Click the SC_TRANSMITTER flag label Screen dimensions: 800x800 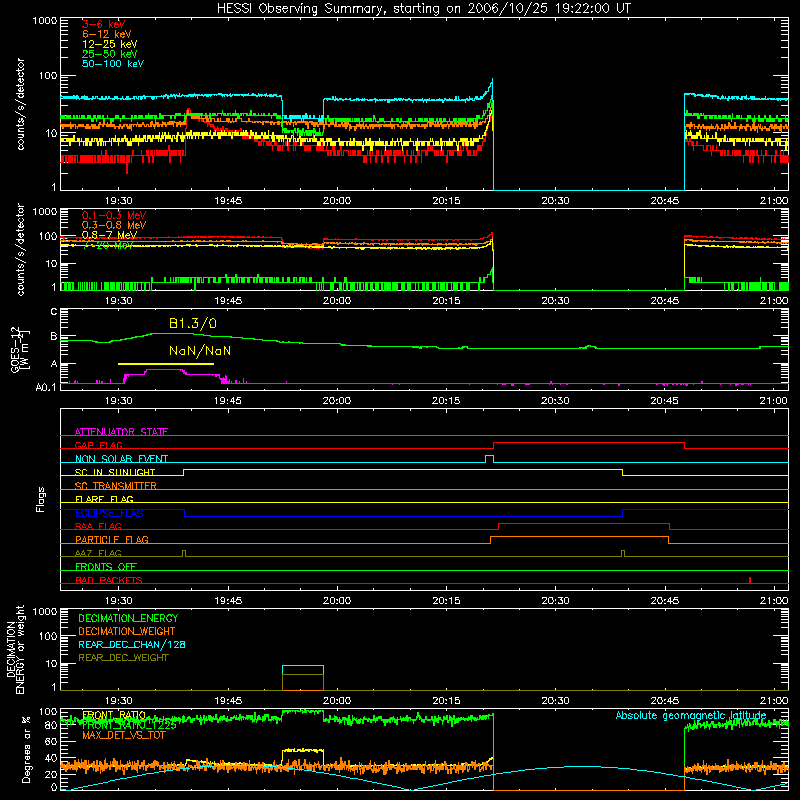tap(116, 485)
